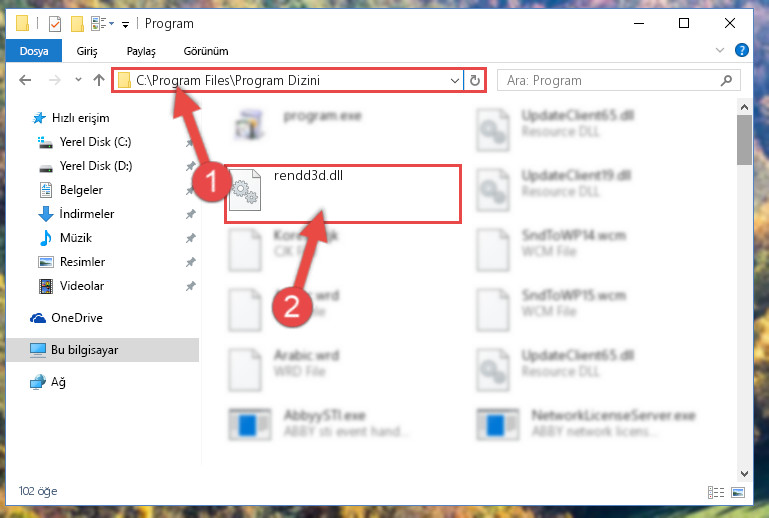Viewport: 769px width, 518px height.
Task: Unpin Belgeler from quick access
Action: click(x=190, y=190)
